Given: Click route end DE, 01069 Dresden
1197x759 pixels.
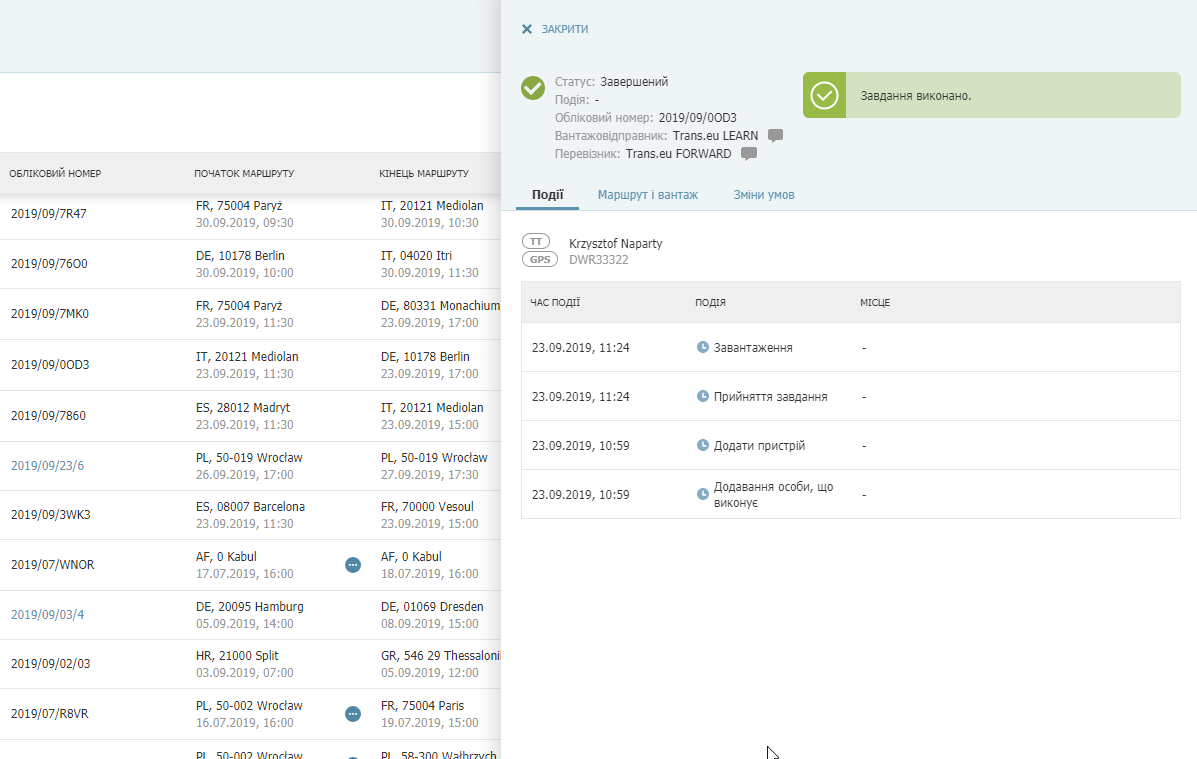Looking at the screenshot, I should click(x=432, y=606).
